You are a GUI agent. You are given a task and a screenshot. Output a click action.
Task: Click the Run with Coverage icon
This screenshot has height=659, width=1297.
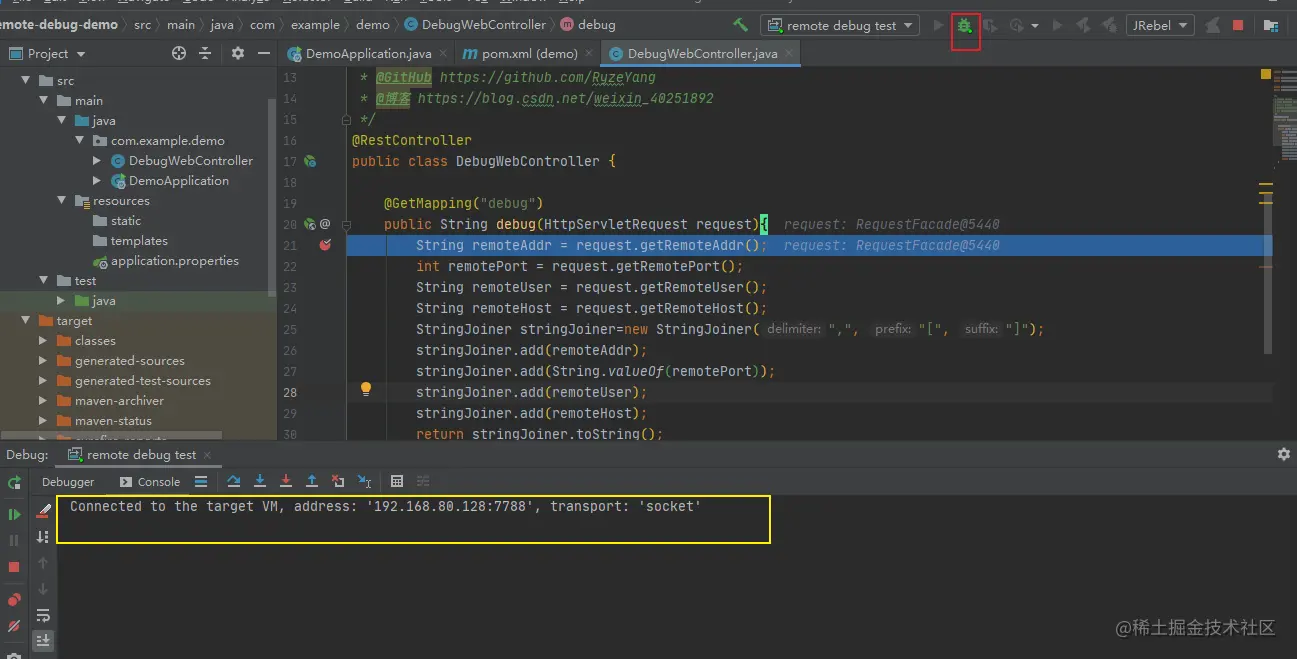990,26
